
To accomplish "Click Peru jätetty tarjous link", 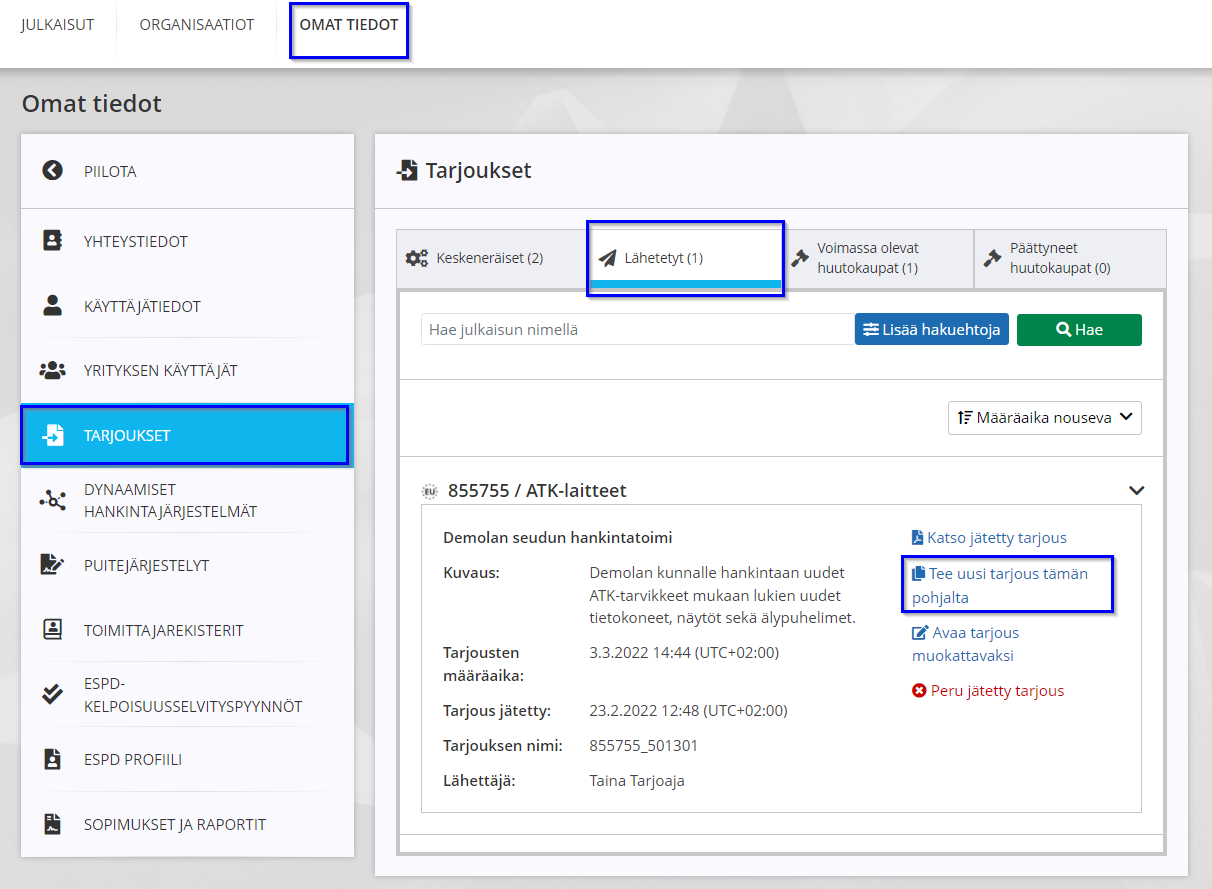I will pos(988,690).
